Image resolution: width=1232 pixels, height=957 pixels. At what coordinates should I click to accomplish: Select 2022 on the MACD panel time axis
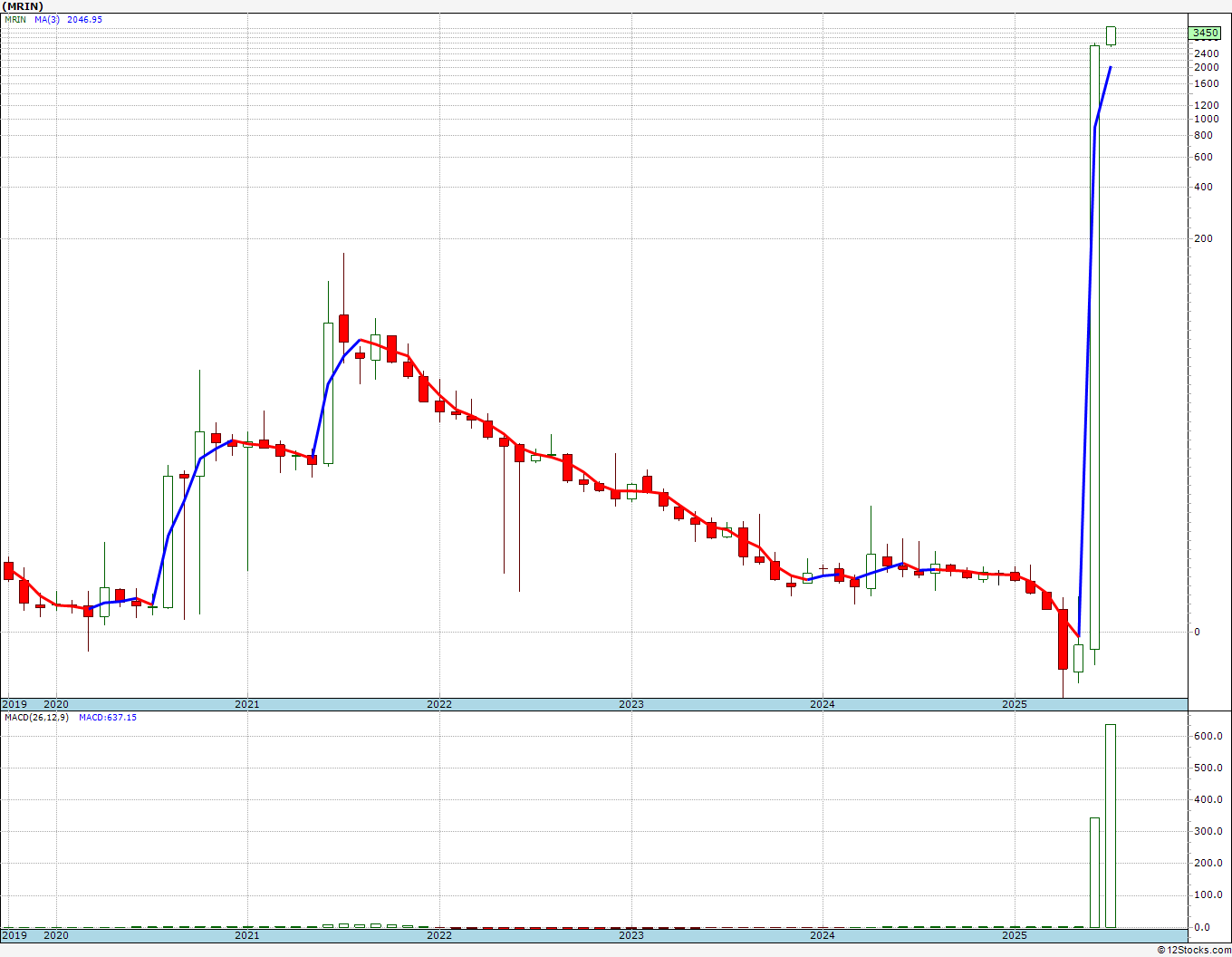click(x=439, y=935)
